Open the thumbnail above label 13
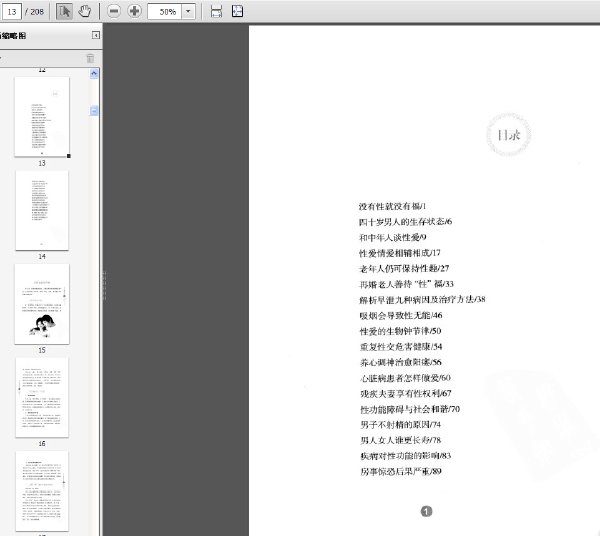This screenshot has height=536, width=600. point(42,117)
